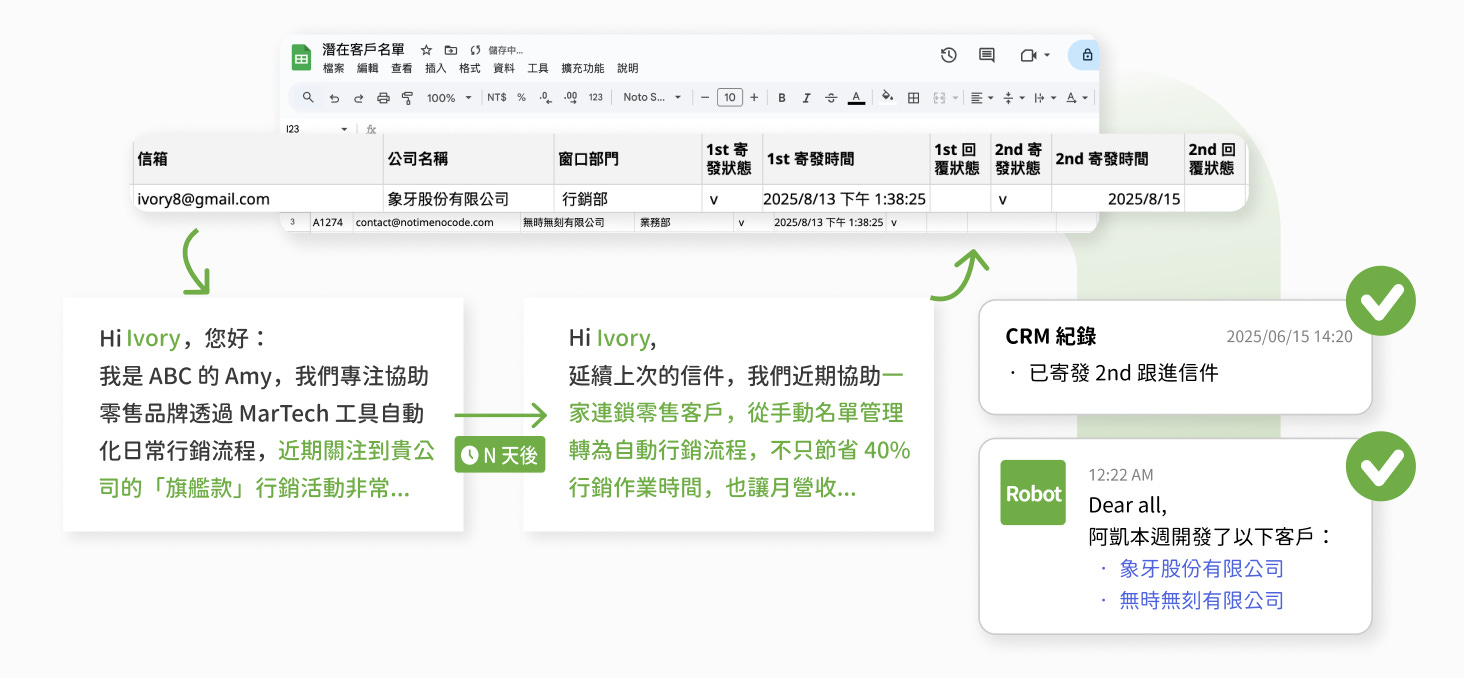Toggle strikethrough formatting

[x=831, y=98]
